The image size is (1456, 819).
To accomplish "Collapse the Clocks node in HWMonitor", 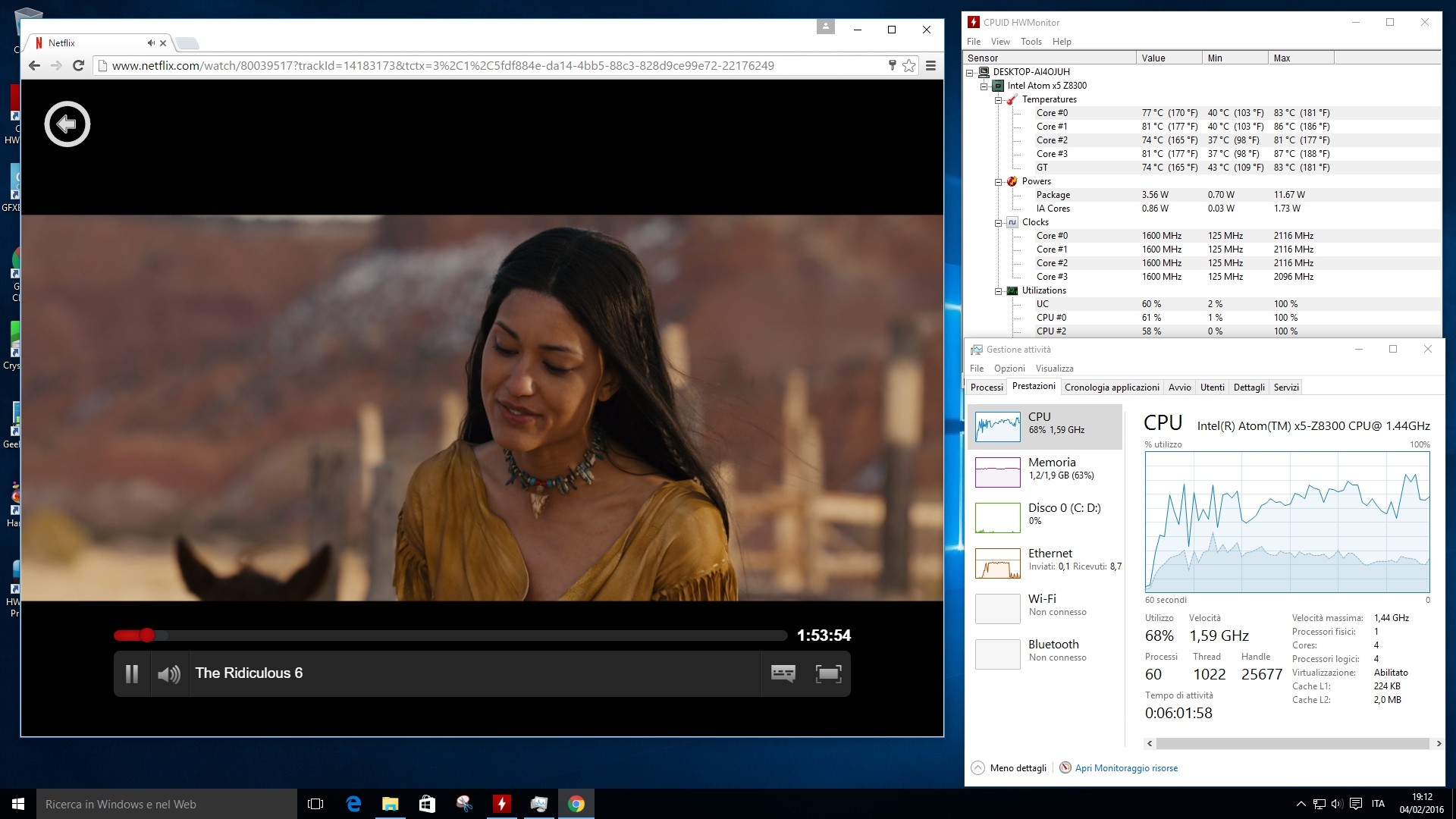I will [999, 223].
